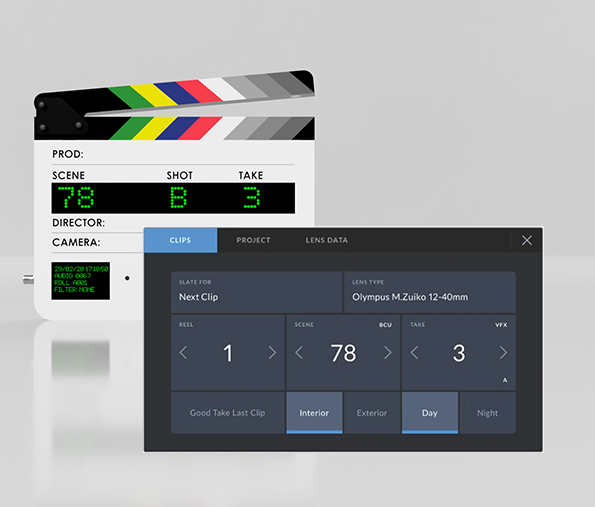Toggle the BCU shot type label

[385, 325]
